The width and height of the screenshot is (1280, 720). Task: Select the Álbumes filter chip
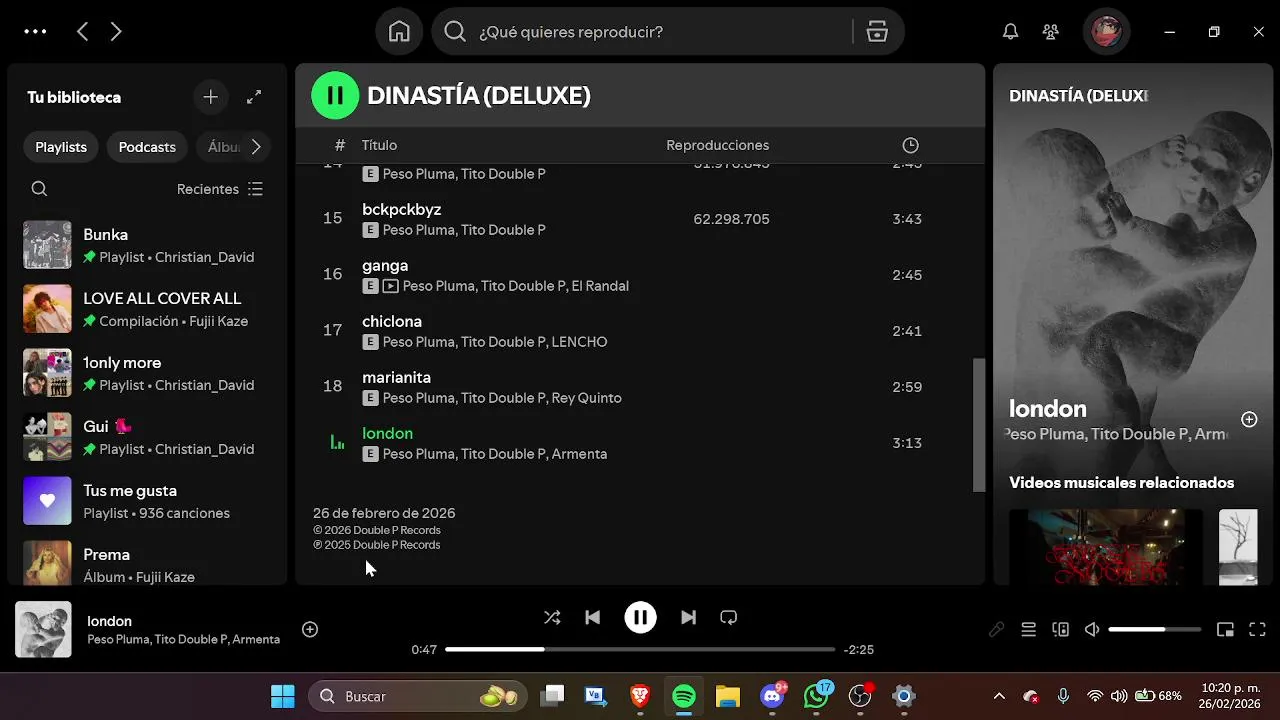(220, 147)
